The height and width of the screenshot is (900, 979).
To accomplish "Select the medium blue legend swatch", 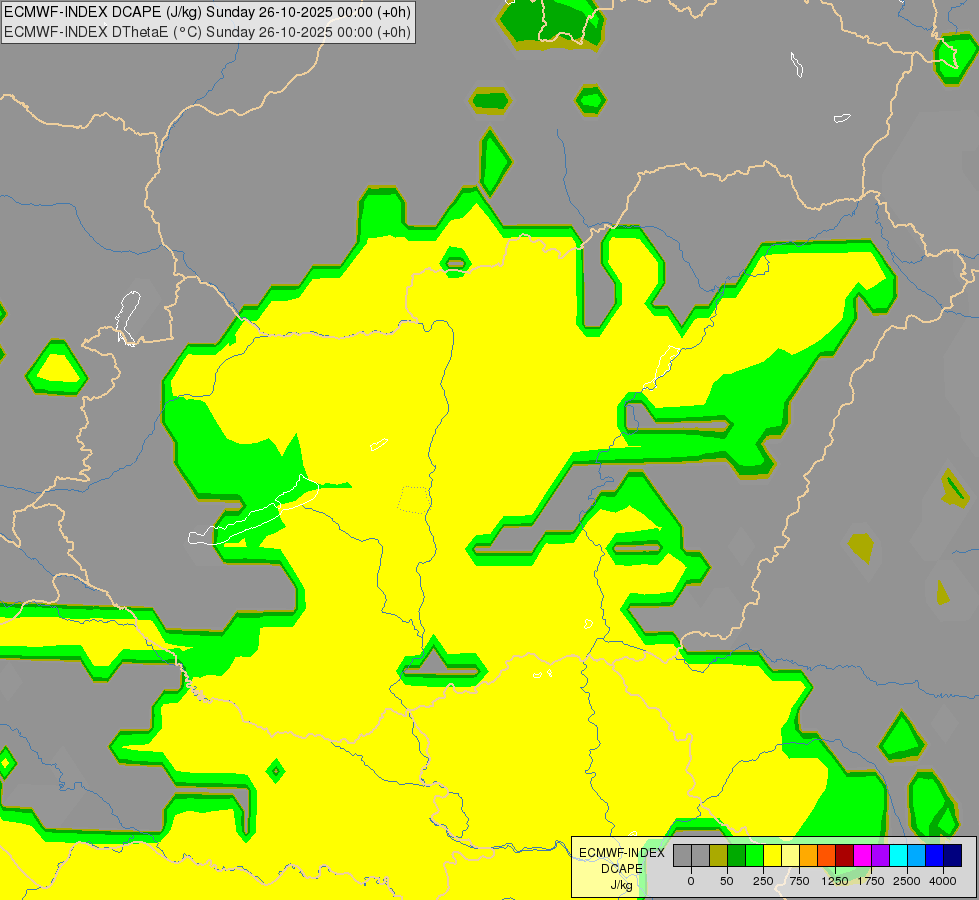I will tap(935, 856).
